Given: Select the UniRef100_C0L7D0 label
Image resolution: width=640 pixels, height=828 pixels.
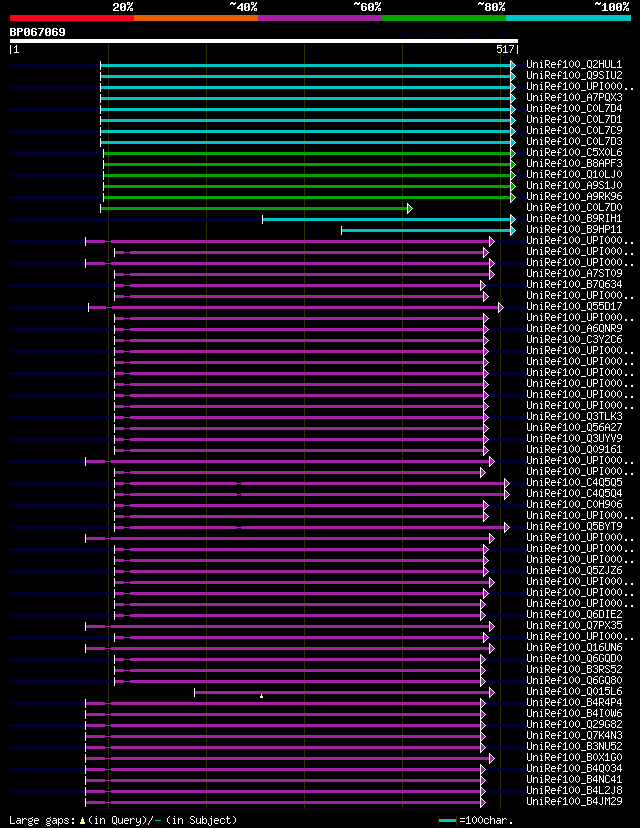Looking at the screenshot, I should tap(574, 208).
